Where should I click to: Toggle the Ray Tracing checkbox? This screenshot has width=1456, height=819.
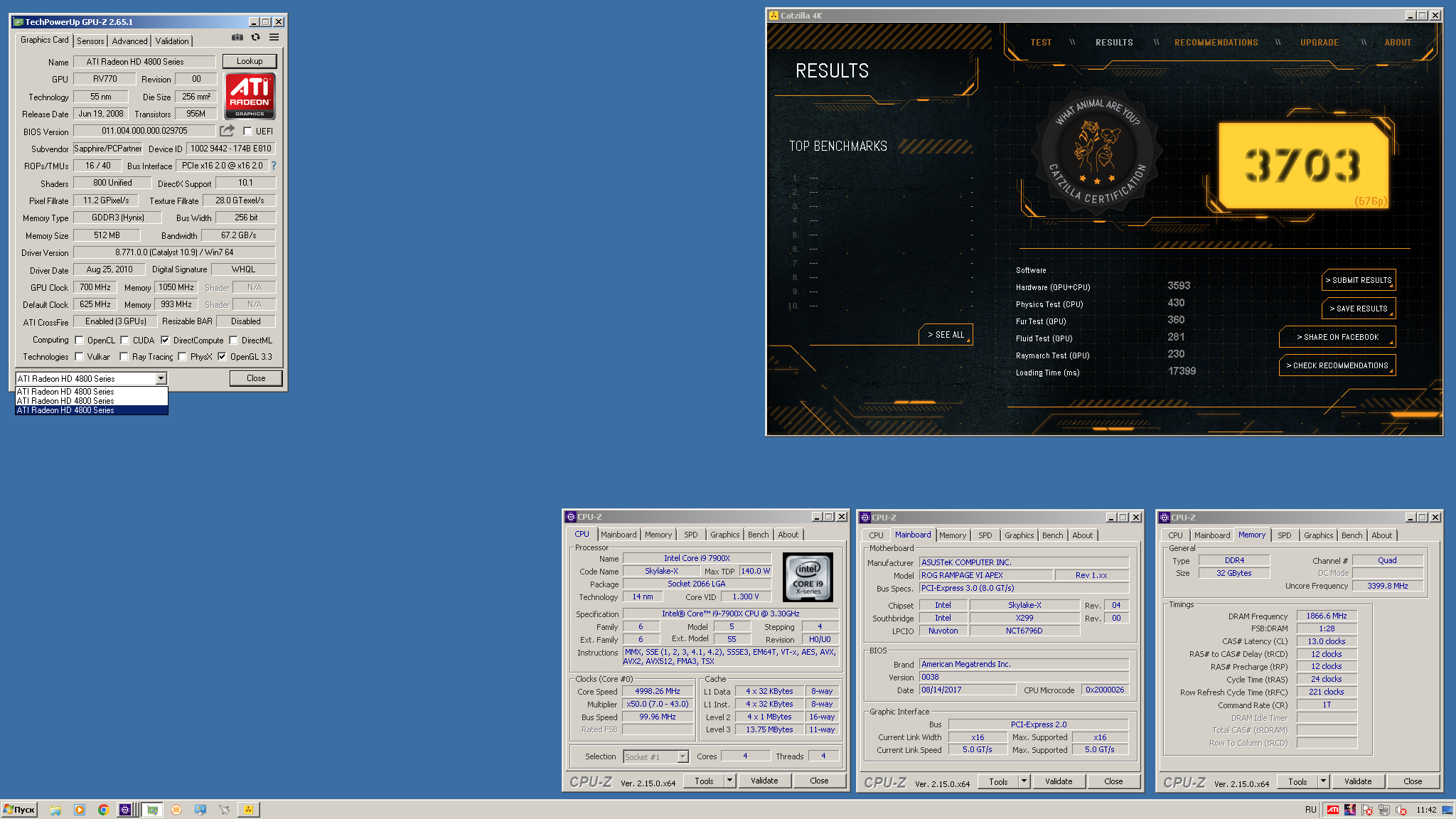(124, 357)
